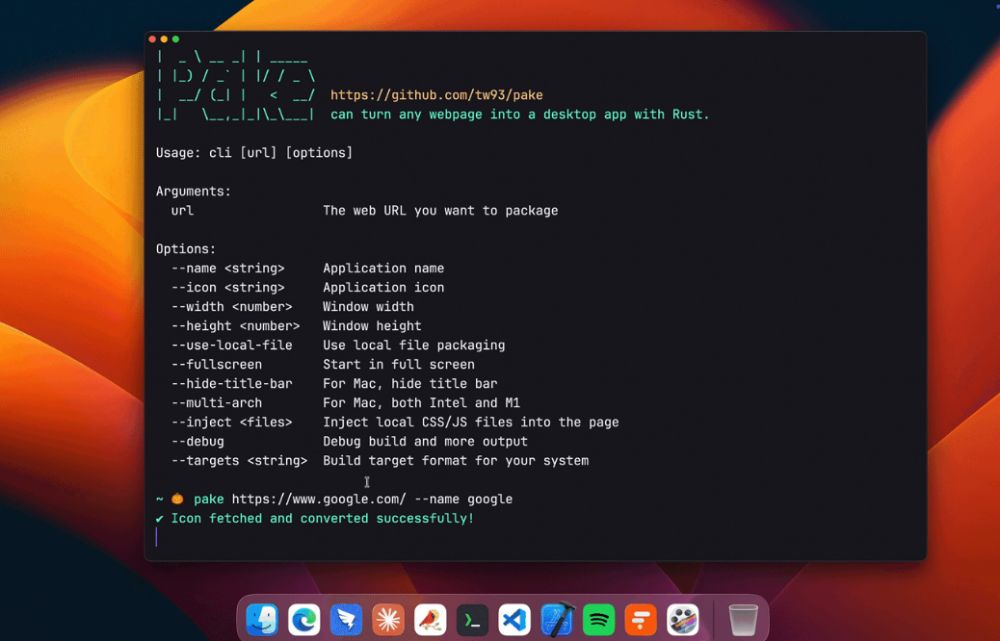Open the orange starburst app in dock

click(388, 619)
